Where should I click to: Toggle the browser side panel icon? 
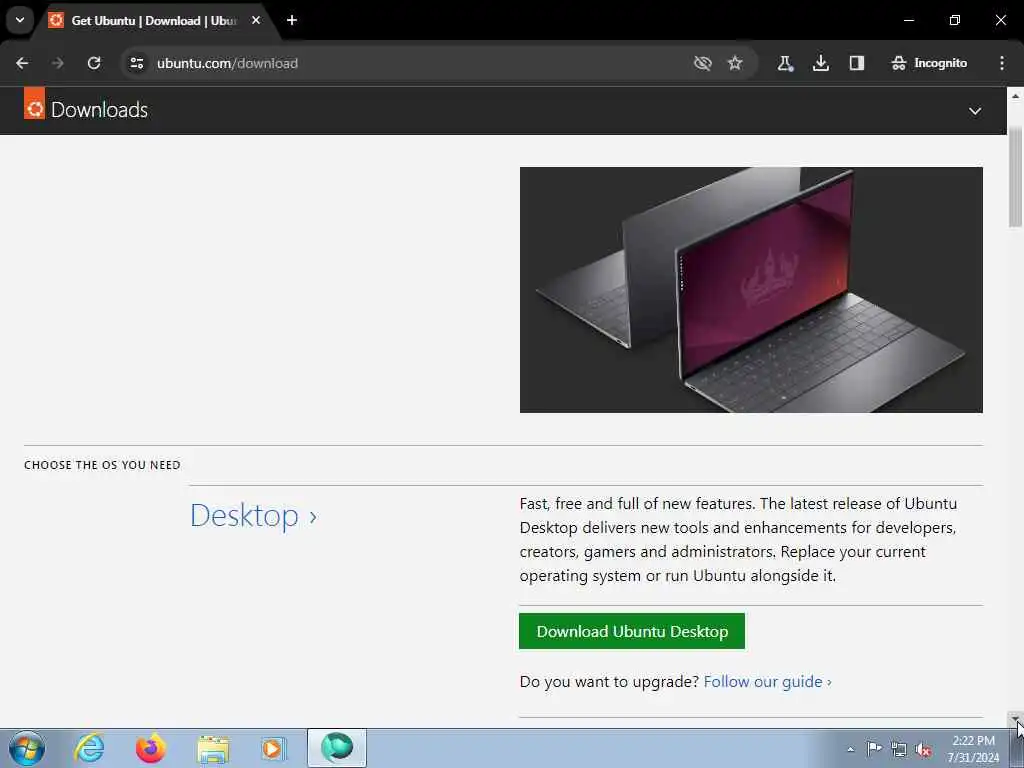coord(857,63)
